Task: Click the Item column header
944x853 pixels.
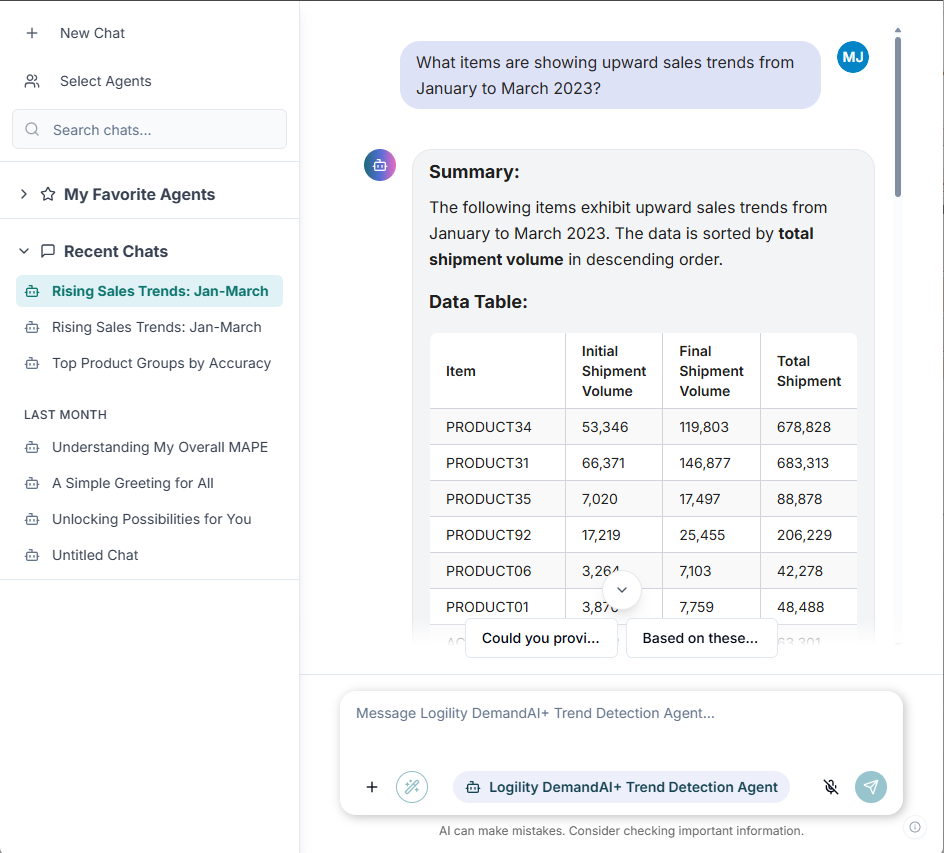Action: (x=497, y=371)
